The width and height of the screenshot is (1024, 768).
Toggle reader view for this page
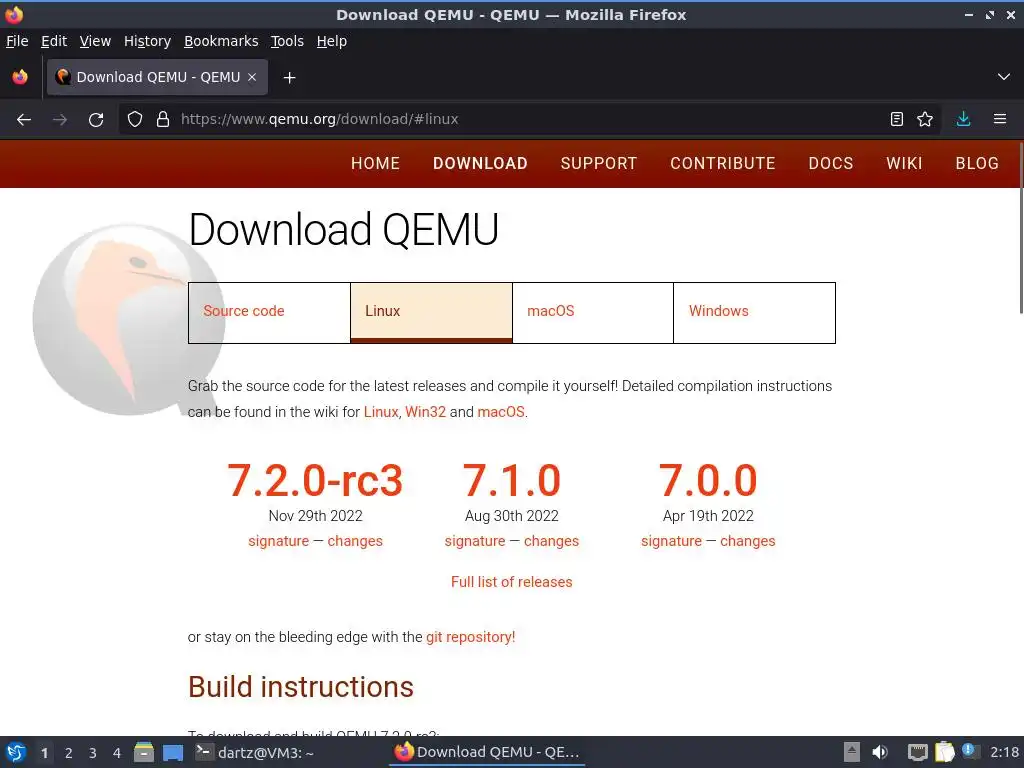point(897,119)
